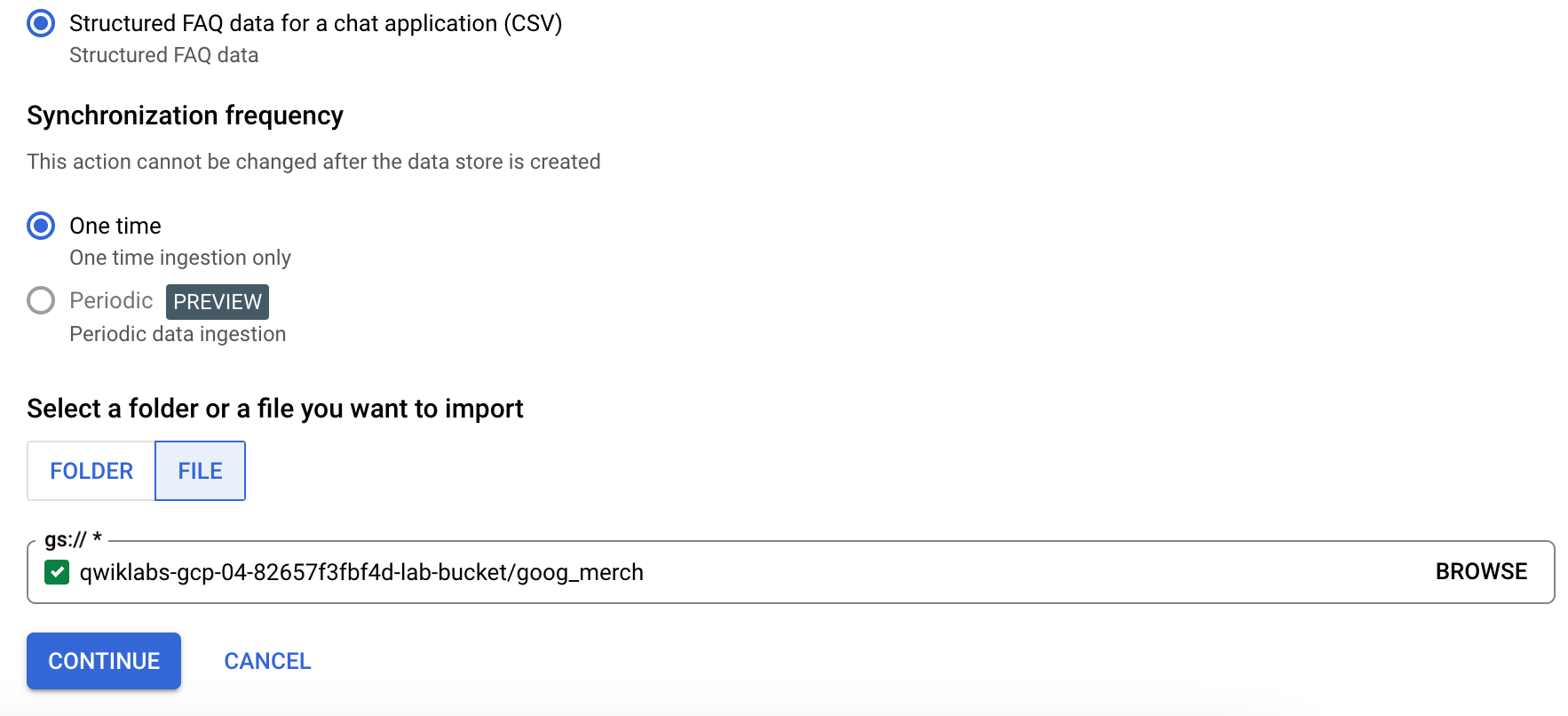The width and height of the screenshot is (1568, 716).
Task: Cancel the data store import
Action: [x=267, y=661]
